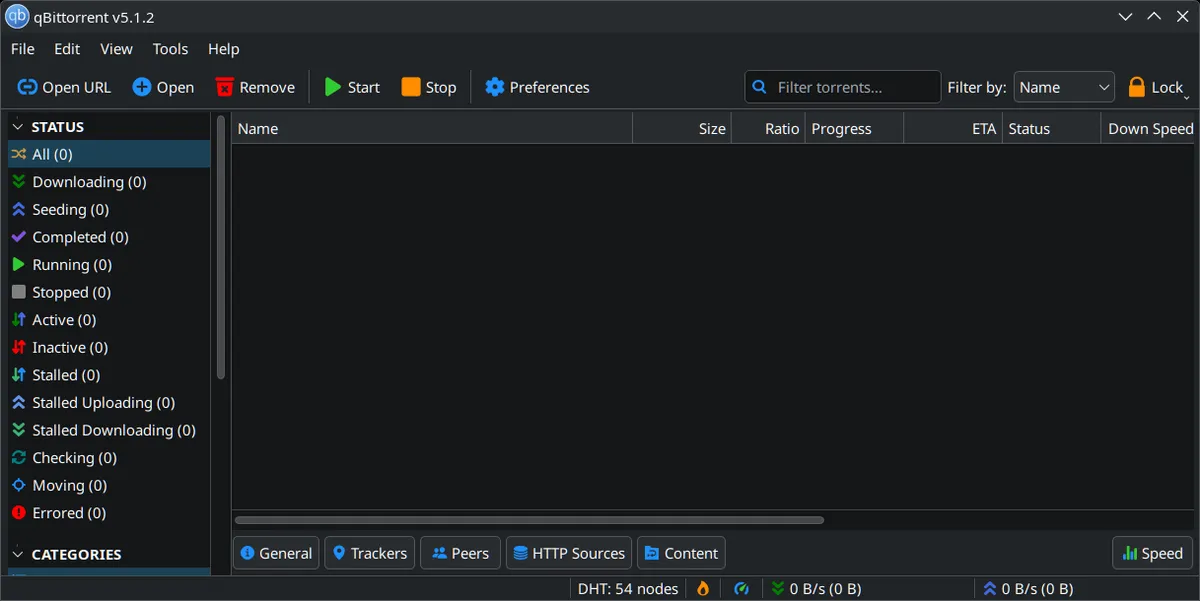The image size is (1200, 601).
Task: Select the All (0) status filter
Action: tap(109, 154)
